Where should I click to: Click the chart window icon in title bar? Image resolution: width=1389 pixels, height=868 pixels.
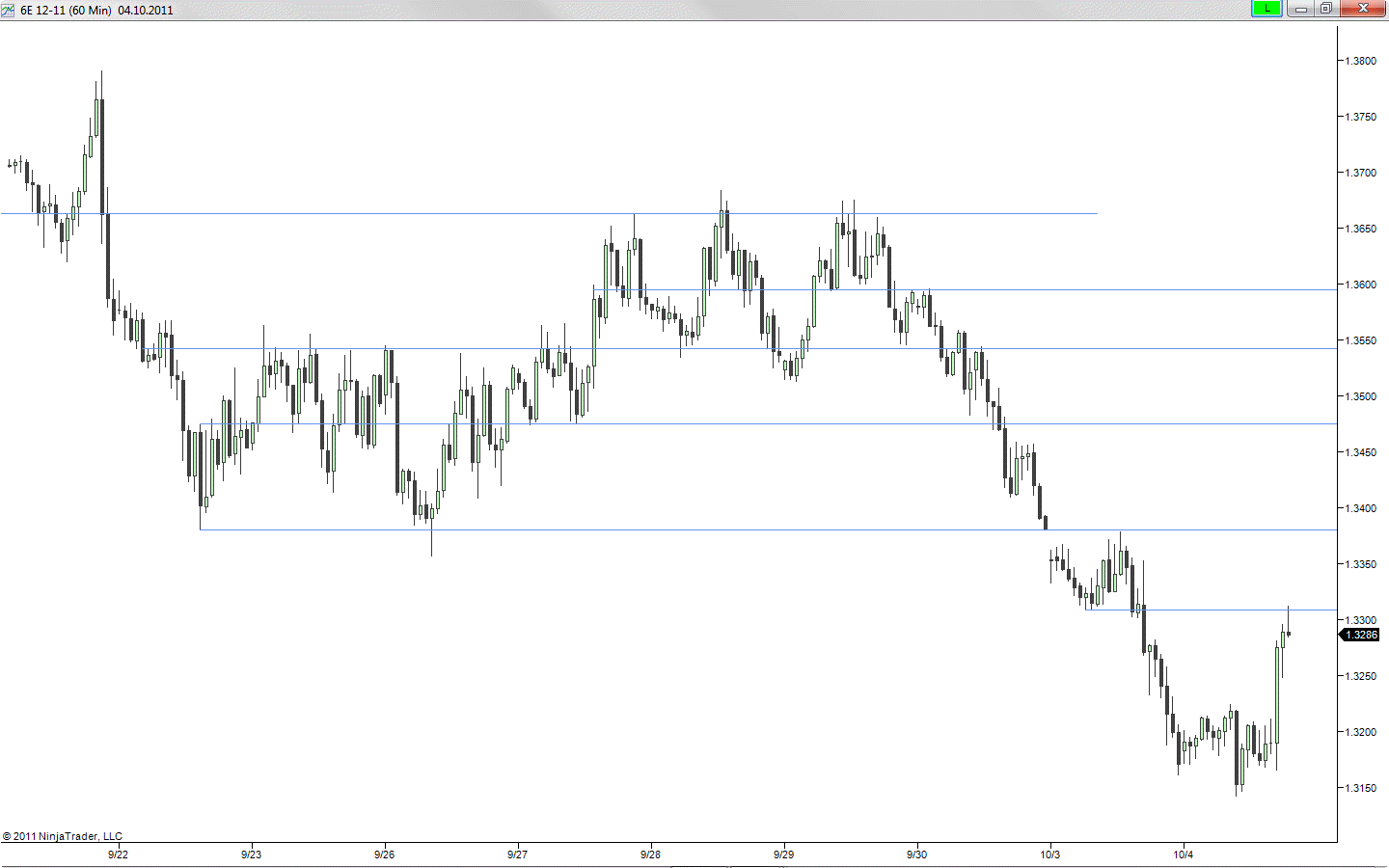pyautogui.click(x=8, y=10)
